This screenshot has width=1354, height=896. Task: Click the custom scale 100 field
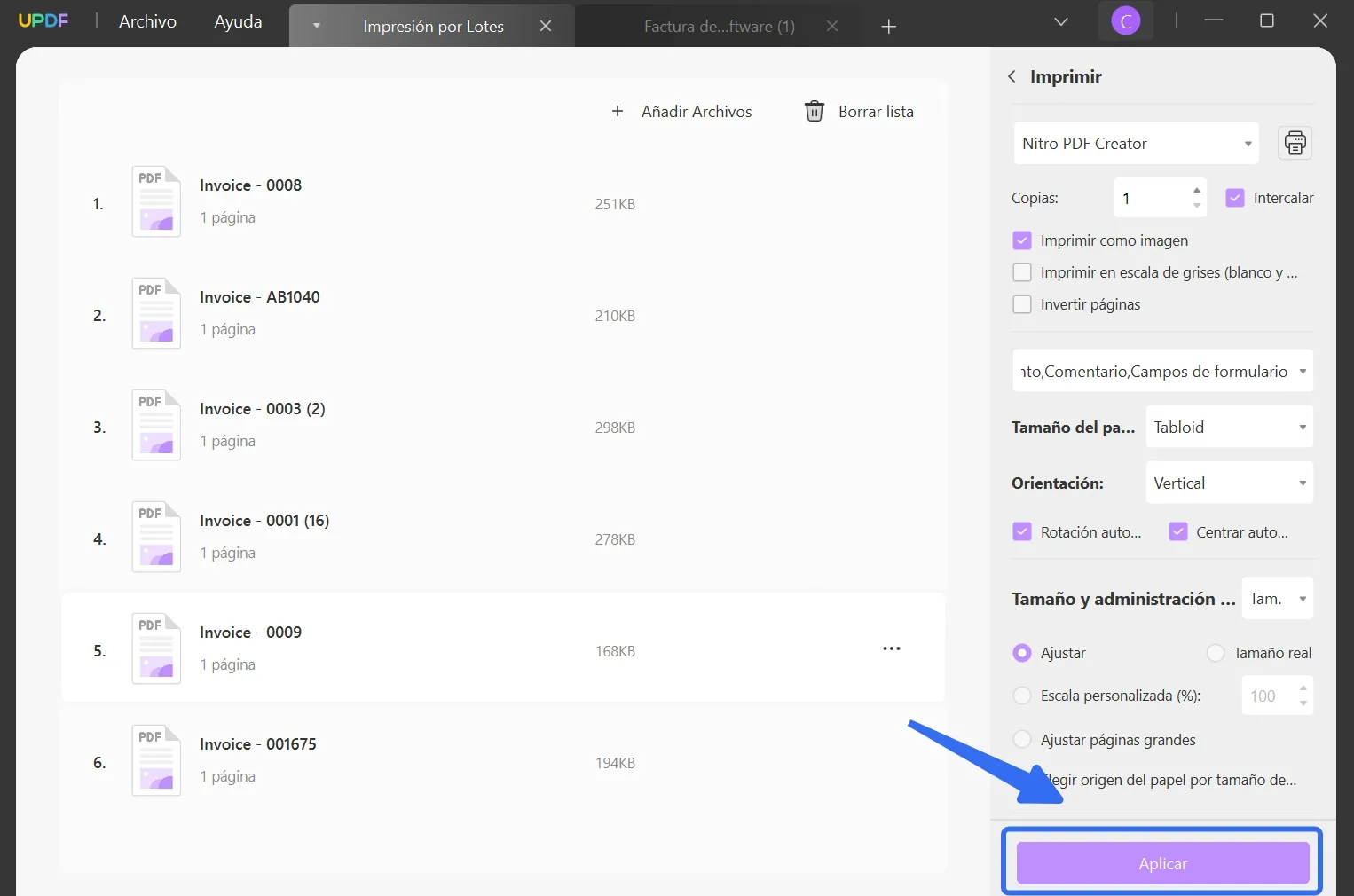pyautogui.click(x=1267, y=696)
